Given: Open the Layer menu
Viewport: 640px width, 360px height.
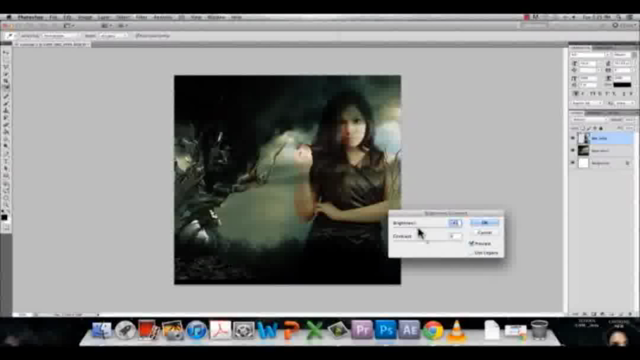Looking at the screenshot, I should 104,17.
